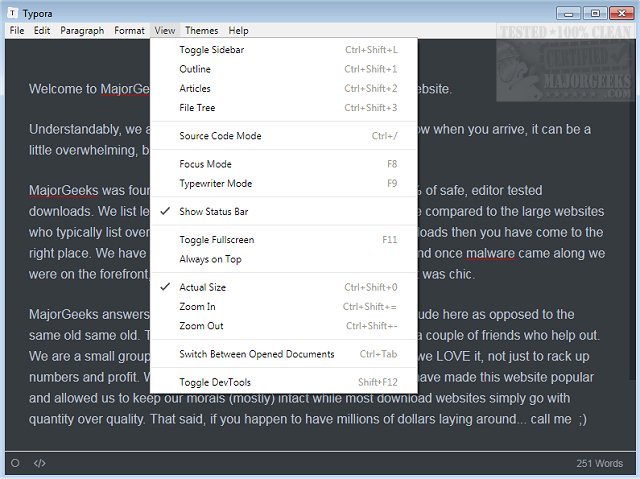Open the File menu

[17, 31]
